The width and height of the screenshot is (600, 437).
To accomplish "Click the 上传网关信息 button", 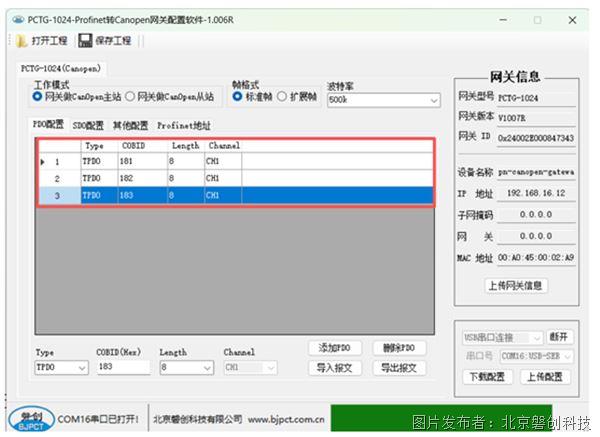I will coord(516,285).
